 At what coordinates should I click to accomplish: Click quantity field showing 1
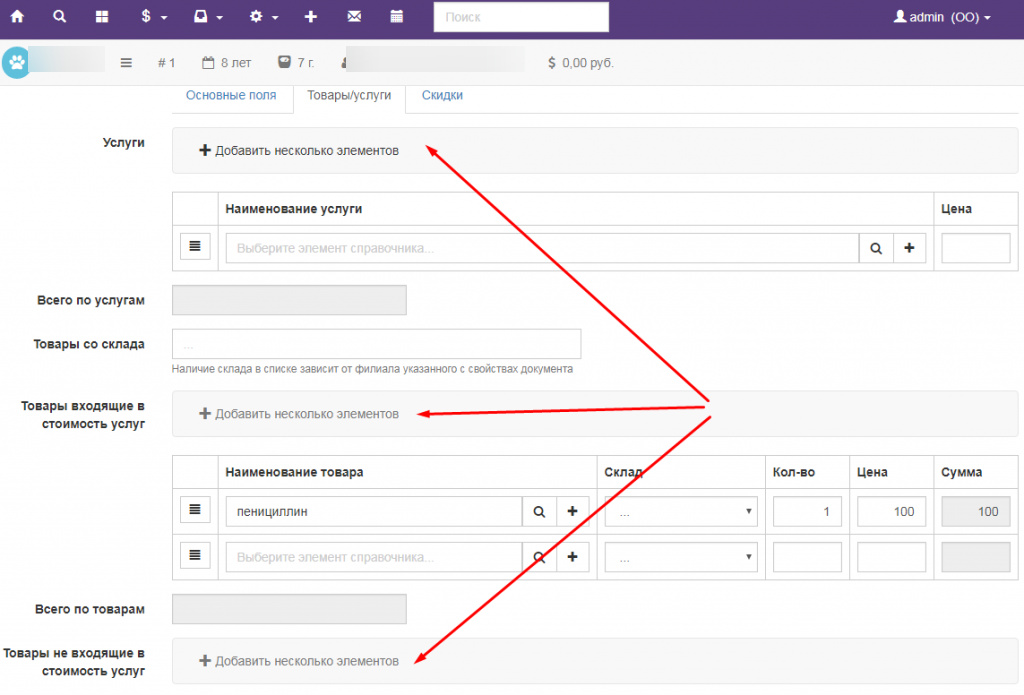[x=807, y=511]
